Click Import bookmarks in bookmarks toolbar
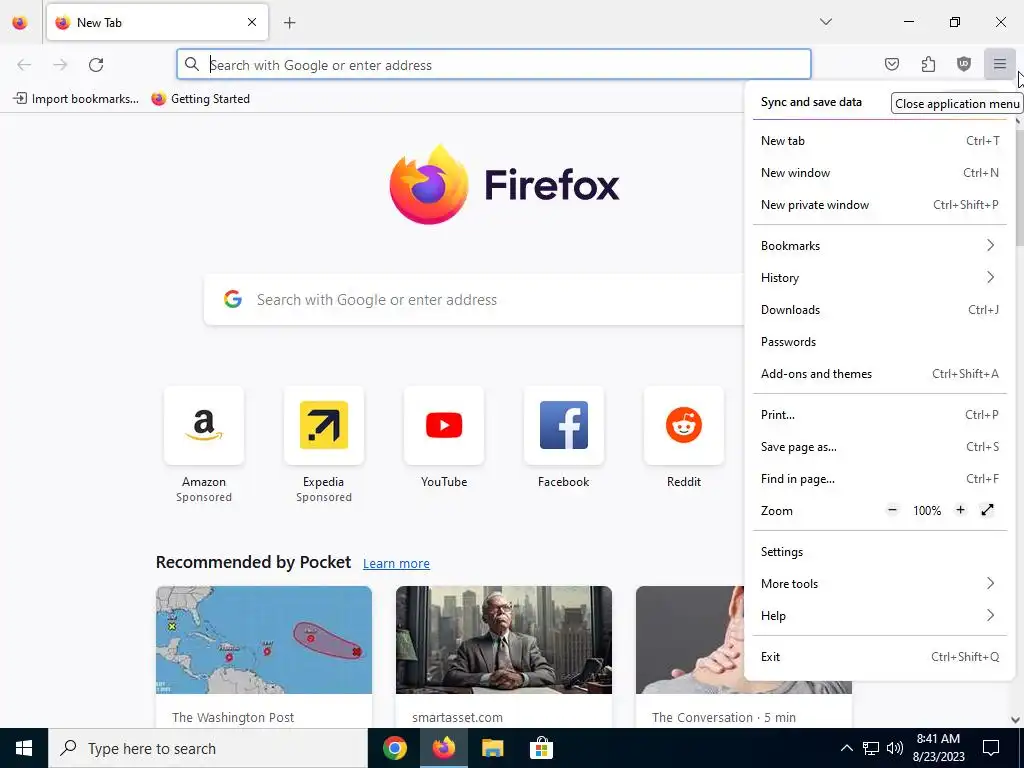 click(76, 99)
